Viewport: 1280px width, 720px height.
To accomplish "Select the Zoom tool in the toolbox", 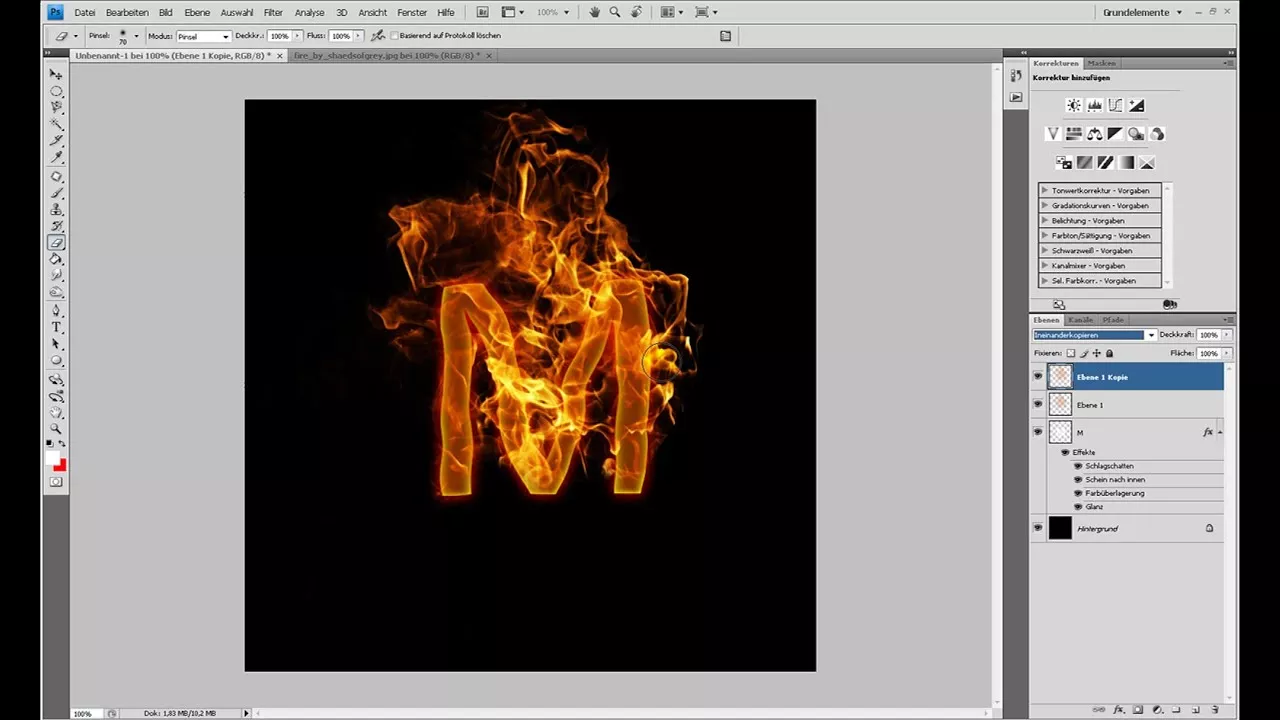I will coord(57,429).
